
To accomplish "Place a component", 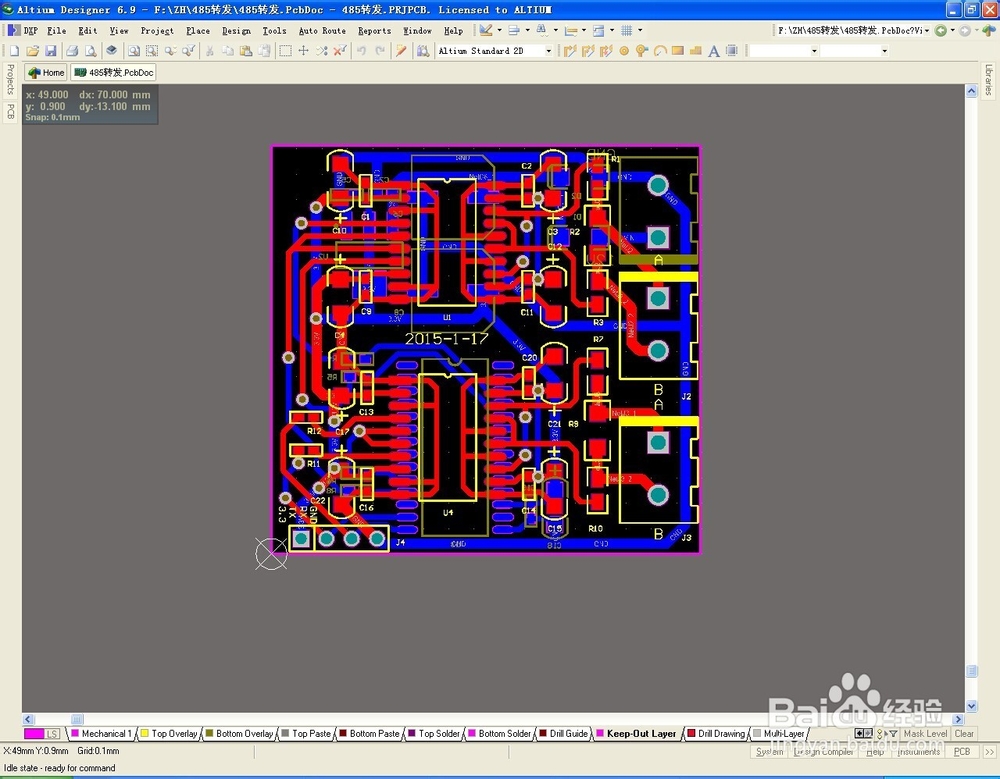I will pyautogui.click(x=732, y=51).
